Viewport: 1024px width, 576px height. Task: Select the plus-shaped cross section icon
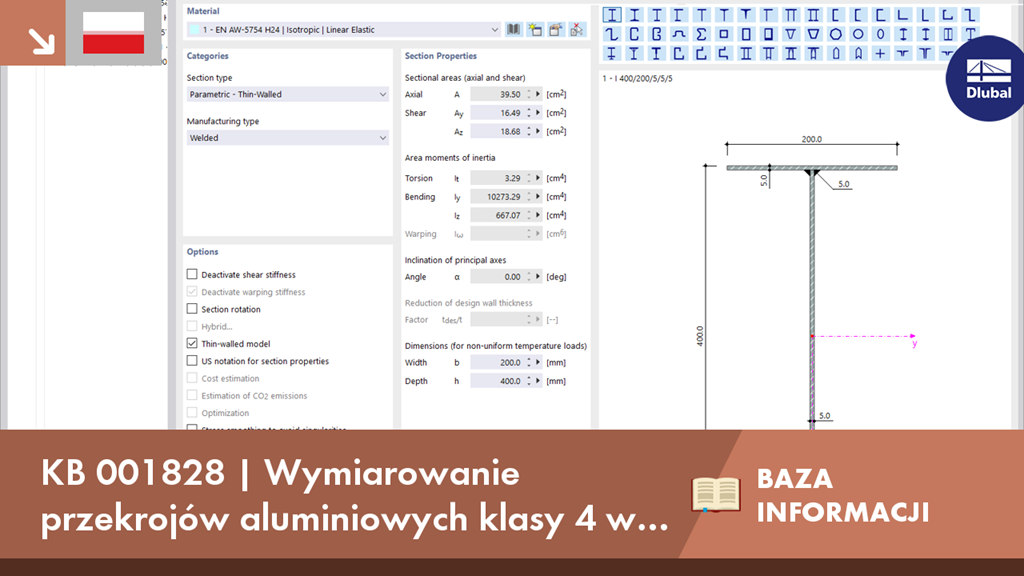(x=880, y=54)
